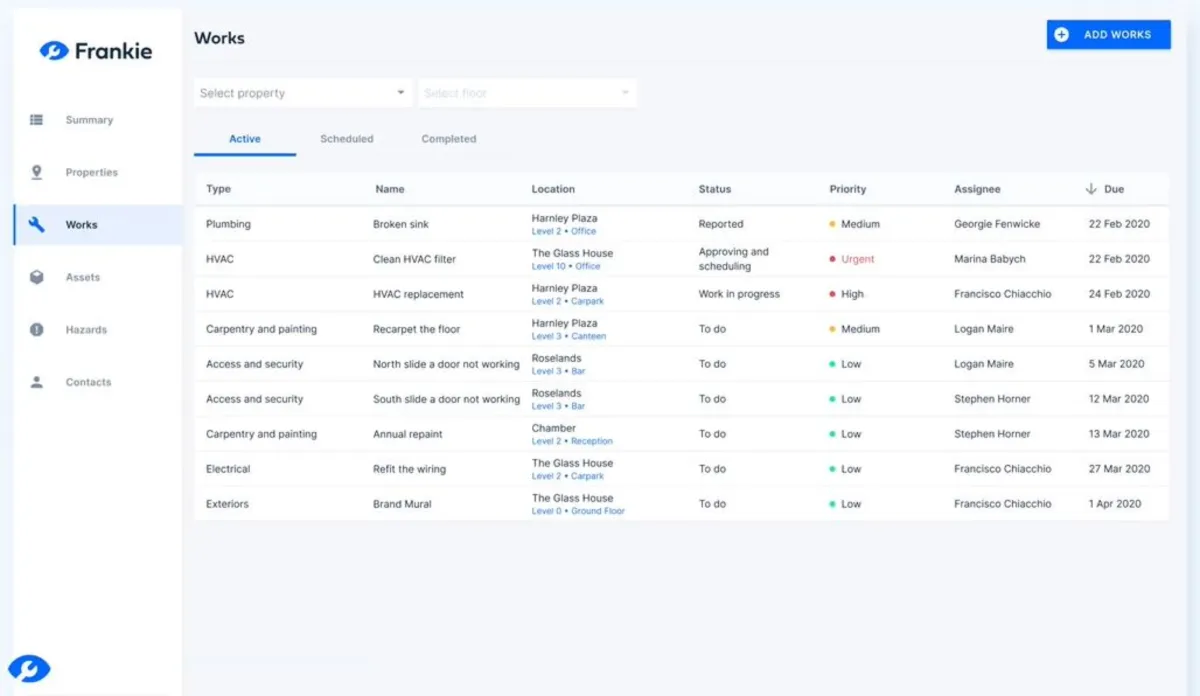This screenshot has width=1200, height=696.
Task: Open the Select floor dropdown
Action: (x=527, y=93)
